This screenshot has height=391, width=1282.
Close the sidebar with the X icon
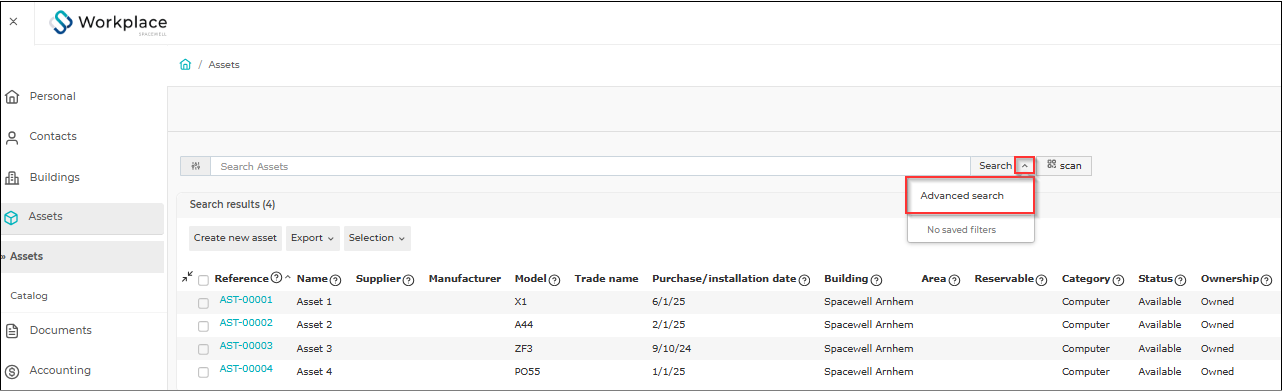point(14,21)
